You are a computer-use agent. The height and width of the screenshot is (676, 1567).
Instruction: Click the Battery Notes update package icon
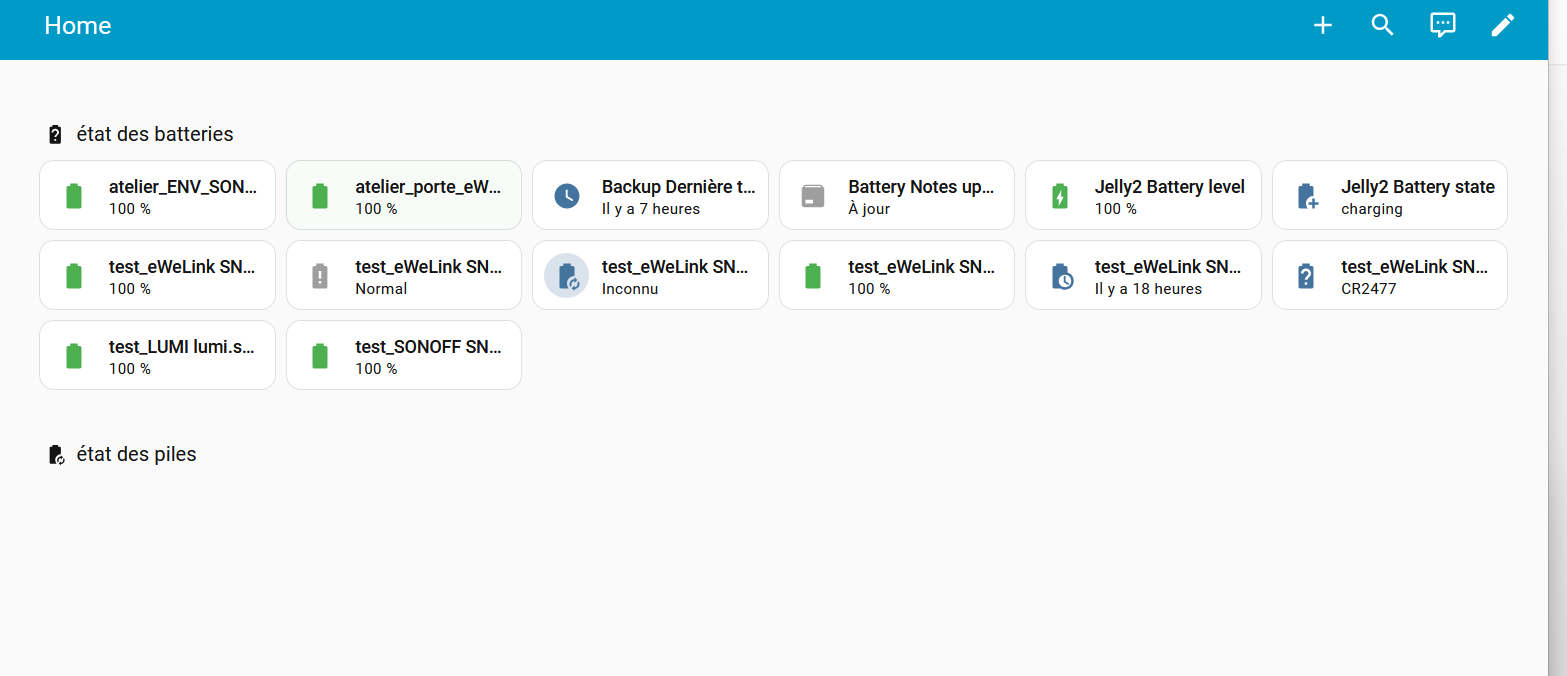[x=813, y=196]
